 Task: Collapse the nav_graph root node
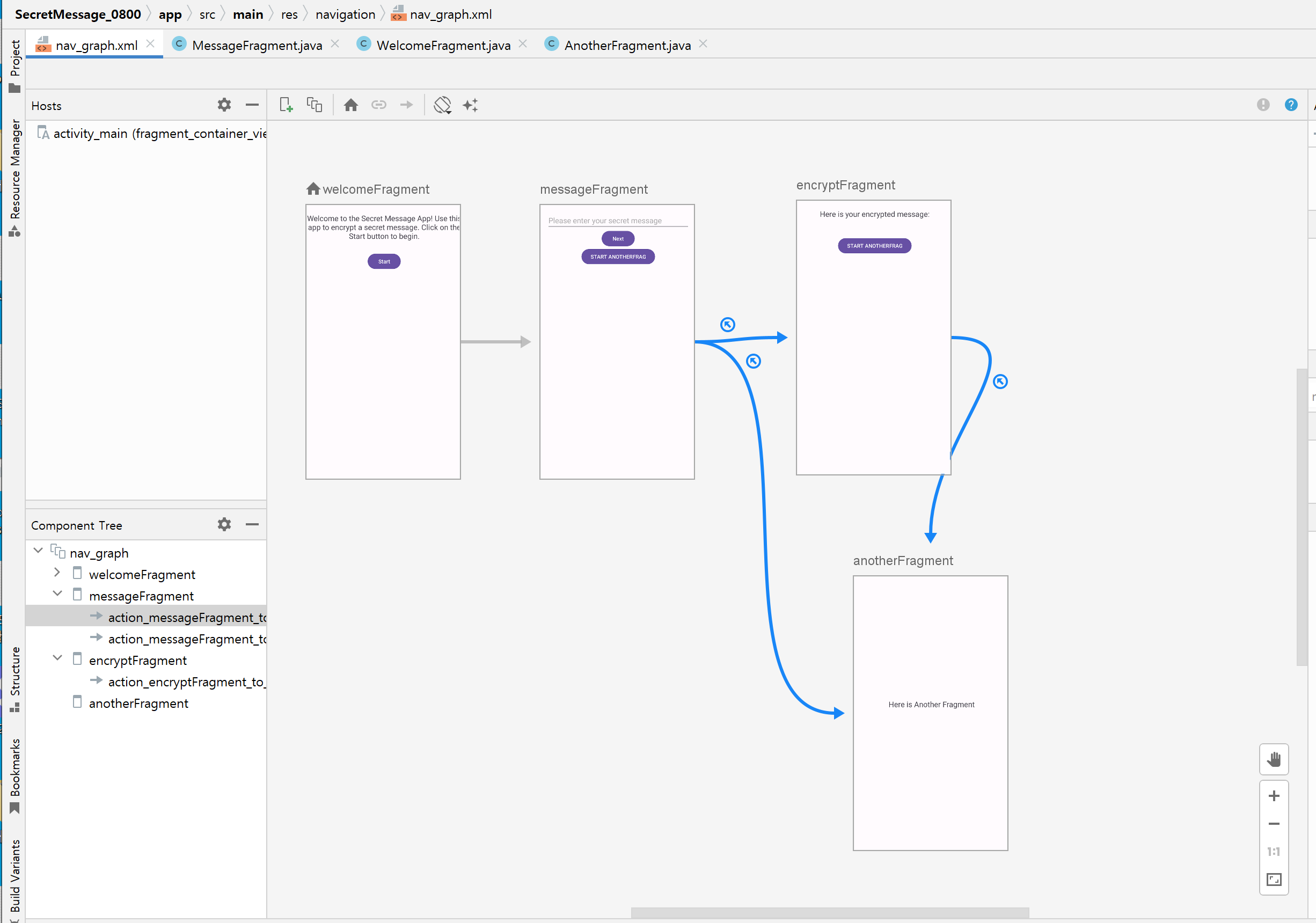(38, 551)
